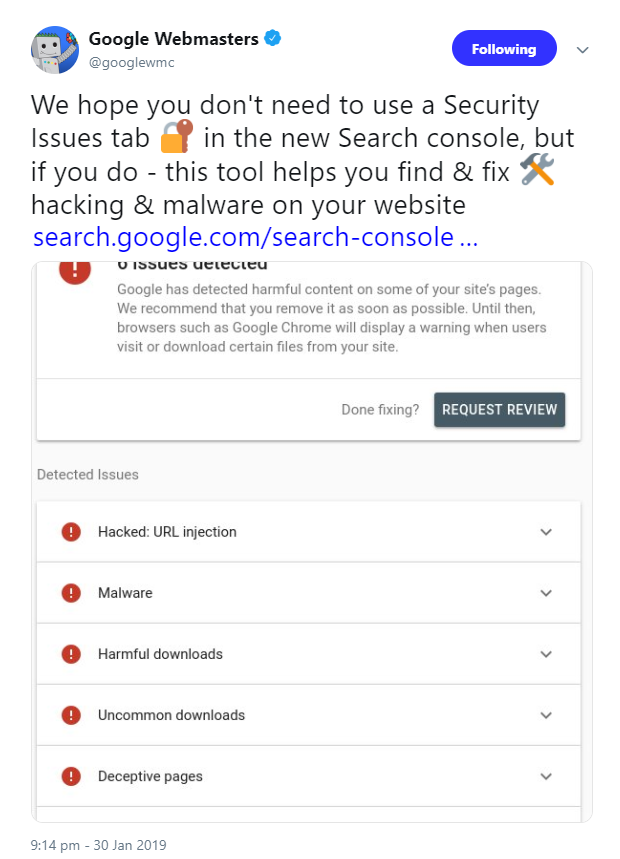
Task: Expand the Hacked: URL injection issue row
Action: tap(546, 531)
